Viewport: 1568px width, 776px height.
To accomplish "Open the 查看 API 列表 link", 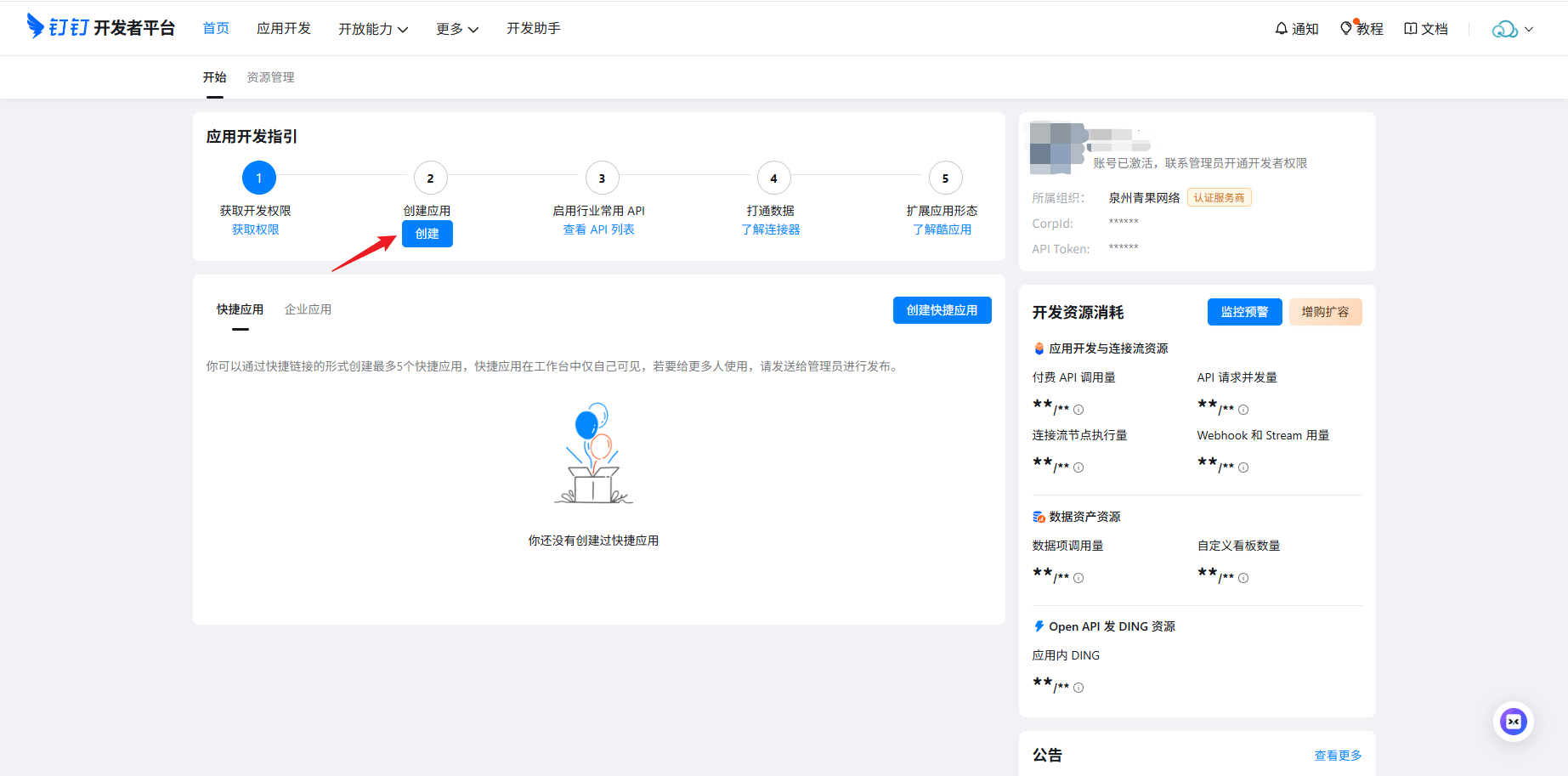I will point(599,229).
